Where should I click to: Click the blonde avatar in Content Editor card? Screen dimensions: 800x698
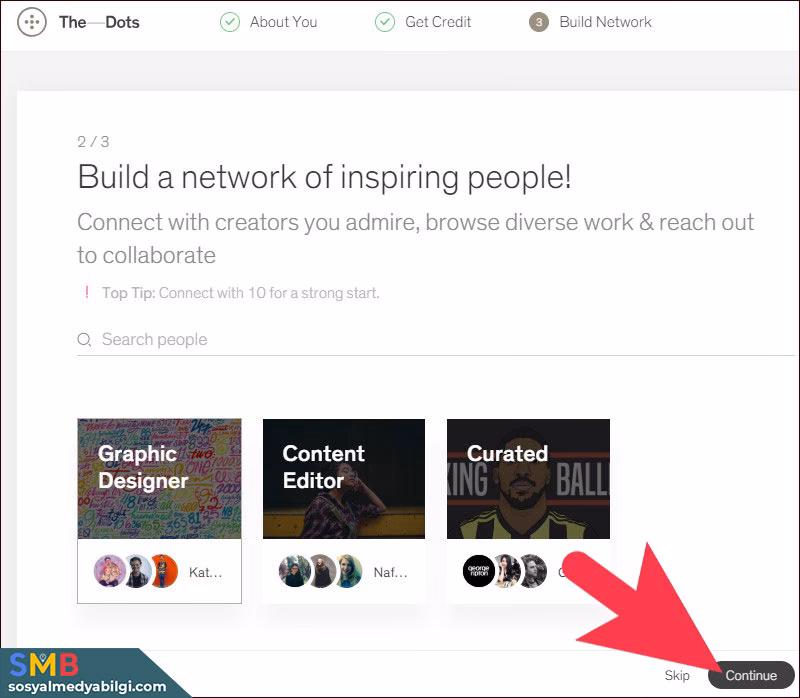(347, 571)
